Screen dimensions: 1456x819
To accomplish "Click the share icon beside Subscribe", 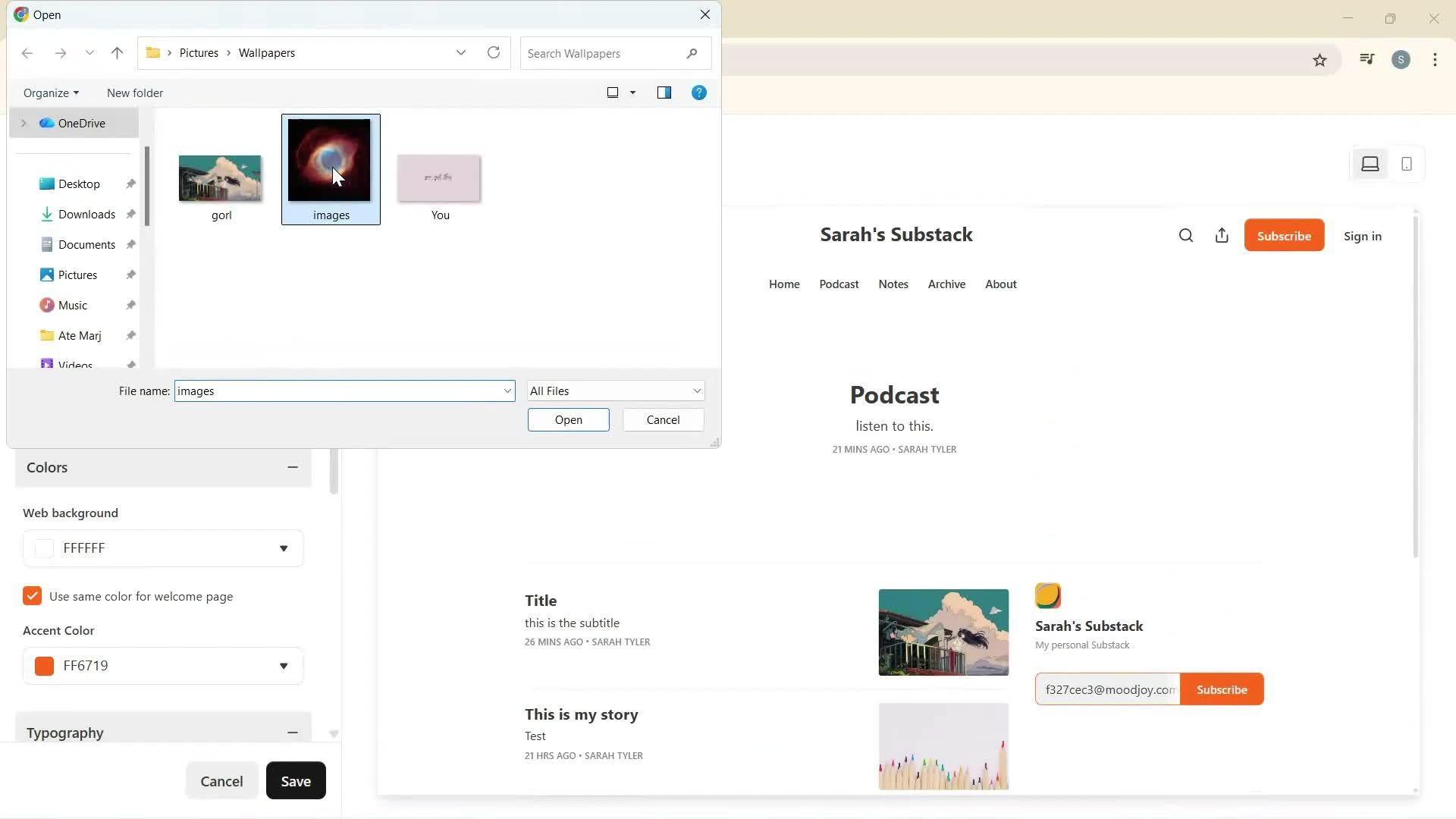I will coord(1222,236).
